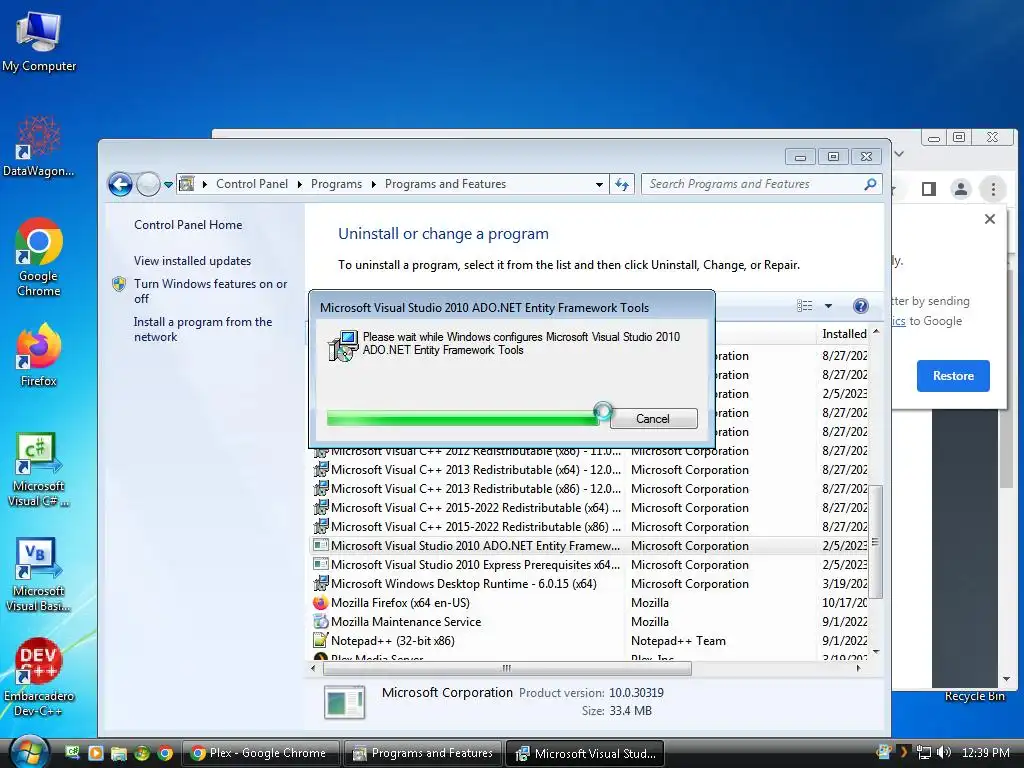This screenshot has height=768, width=1024.
Task: Expand Control Panel breadcrumb arrow
Action: pos(300,185)
